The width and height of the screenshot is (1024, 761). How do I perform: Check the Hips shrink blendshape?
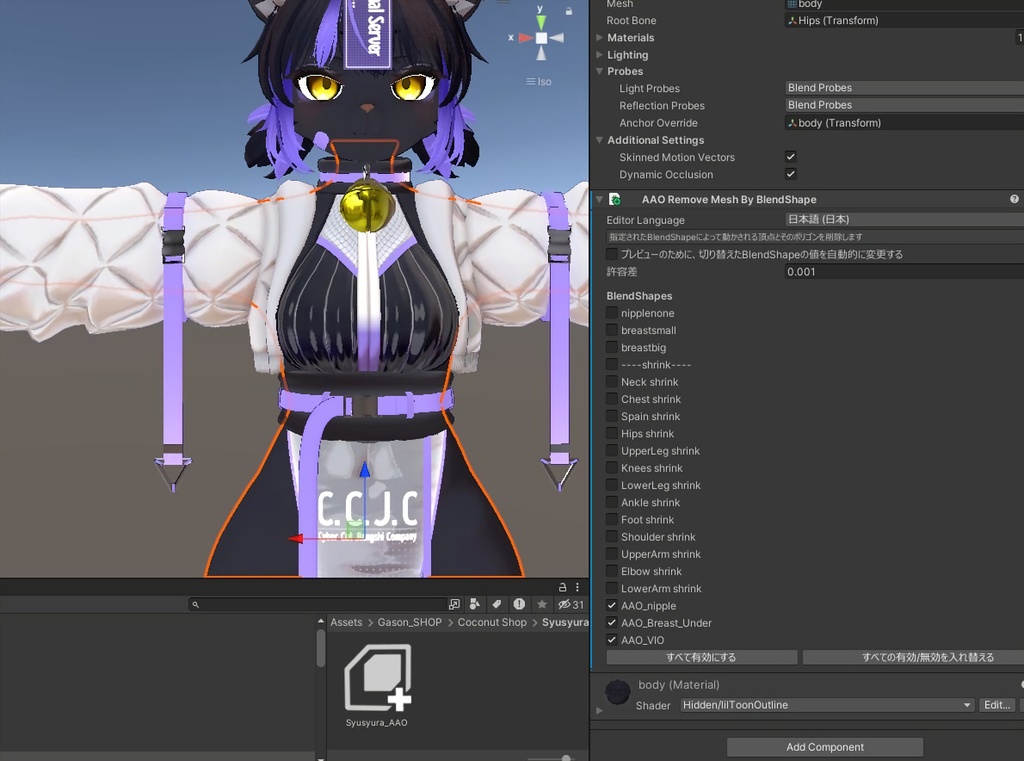pyautogui.click(x=612, y=433)
